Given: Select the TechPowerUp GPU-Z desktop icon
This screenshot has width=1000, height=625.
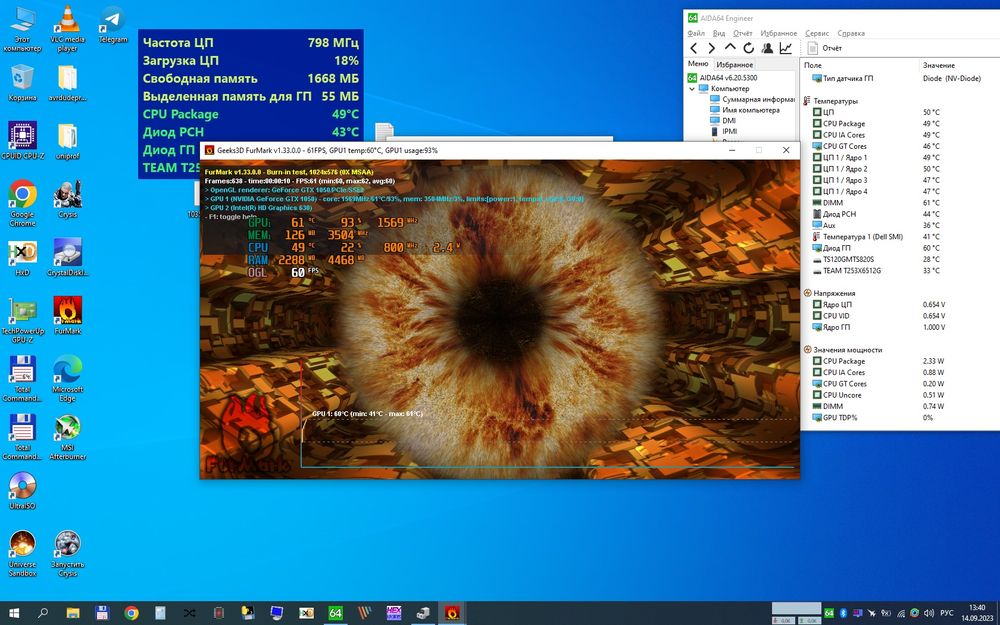Looking at the screenshot, I should pyautogui.click(x=22, y=321).
